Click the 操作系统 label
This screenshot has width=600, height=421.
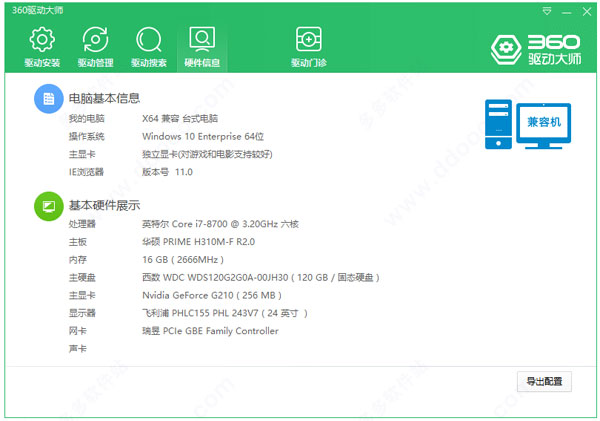click(x=86, y=137)
